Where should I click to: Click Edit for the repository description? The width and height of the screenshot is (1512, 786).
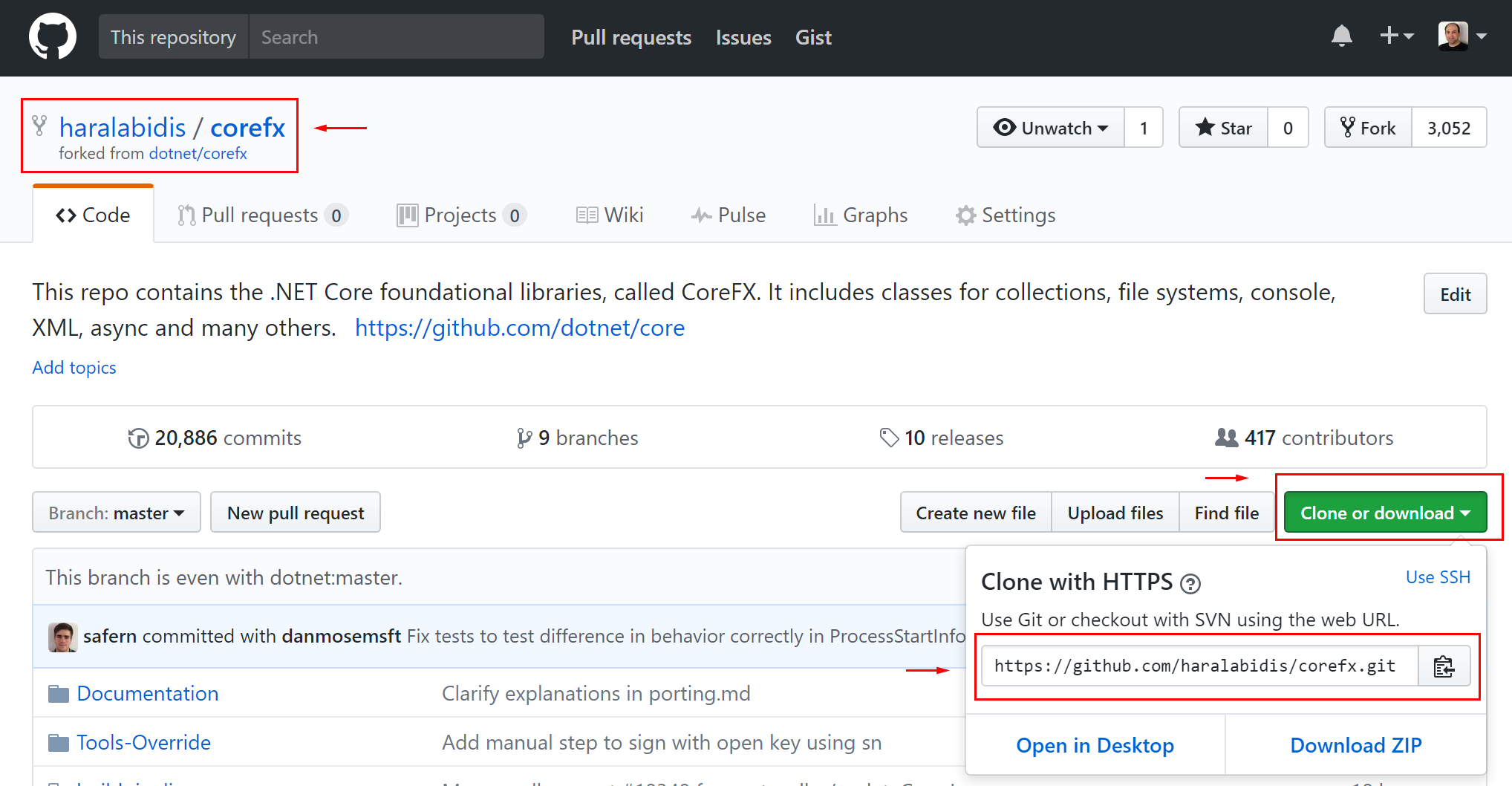pyautogui.click(x=1455, y=294)
